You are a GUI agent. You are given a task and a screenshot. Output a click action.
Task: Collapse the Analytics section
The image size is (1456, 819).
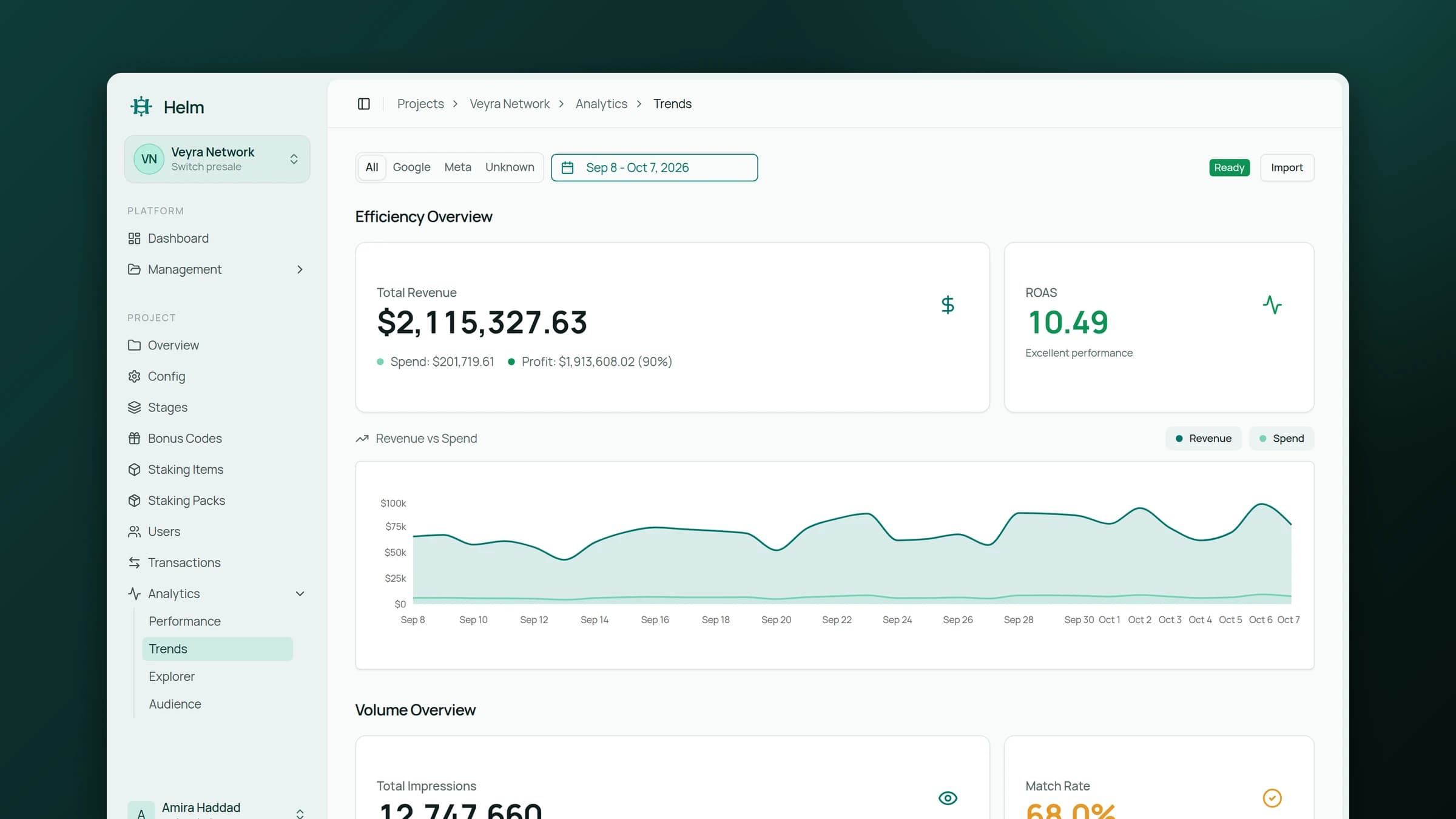point(300,593)
